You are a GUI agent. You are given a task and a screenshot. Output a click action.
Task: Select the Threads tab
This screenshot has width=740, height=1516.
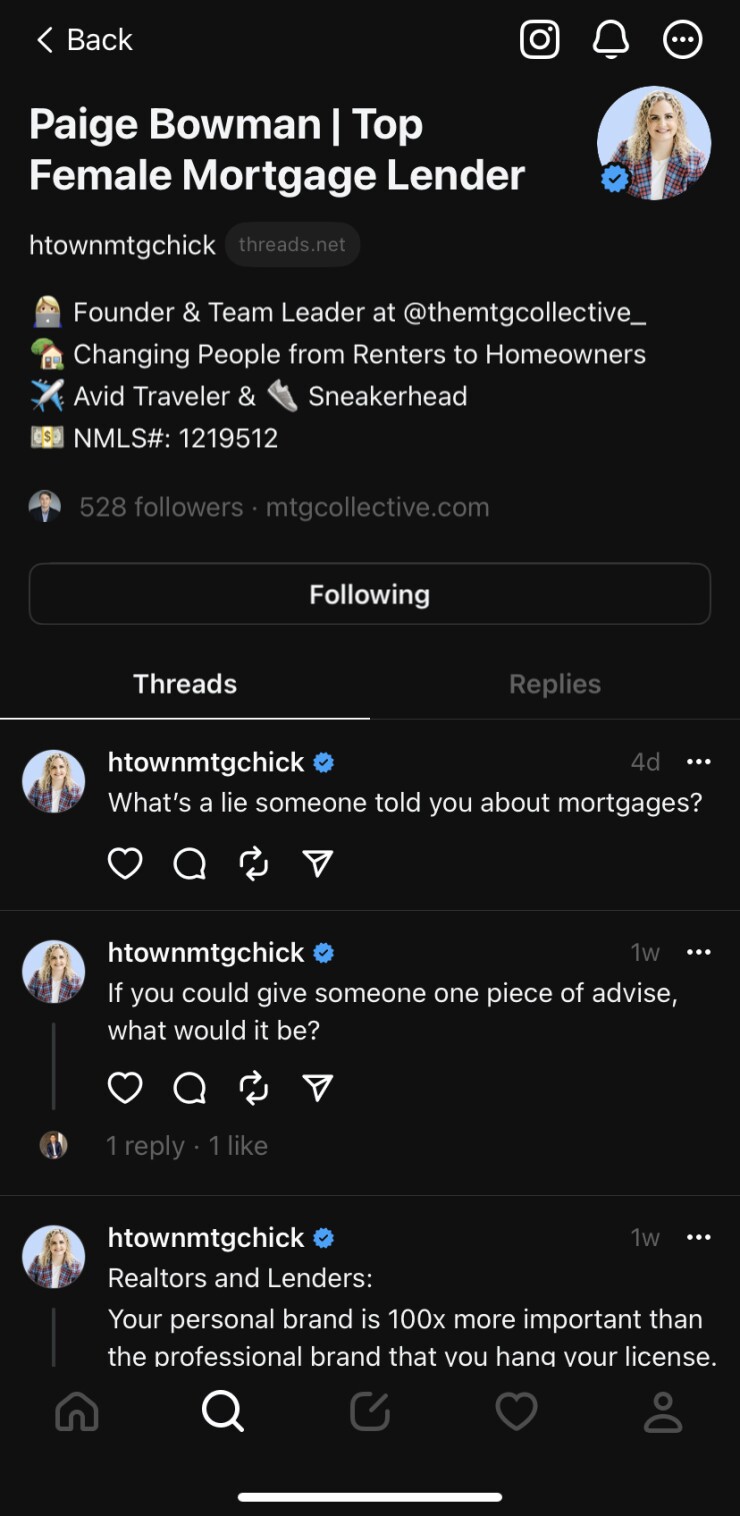[x=185, y=684]
